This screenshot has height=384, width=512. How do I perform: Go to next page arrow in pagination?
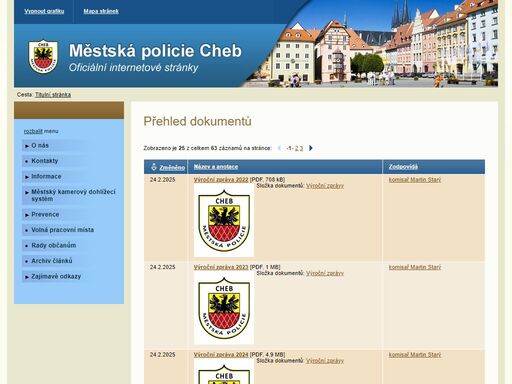click(x=311, y=148)
